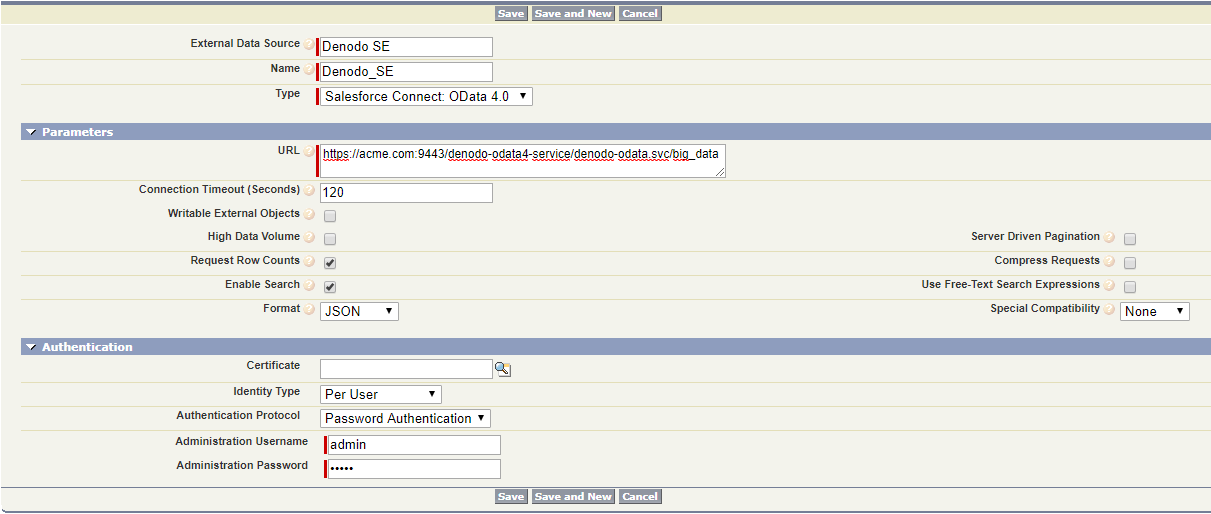Click the empty Certificate input field

pyautogui.click(x=406, y=369)
